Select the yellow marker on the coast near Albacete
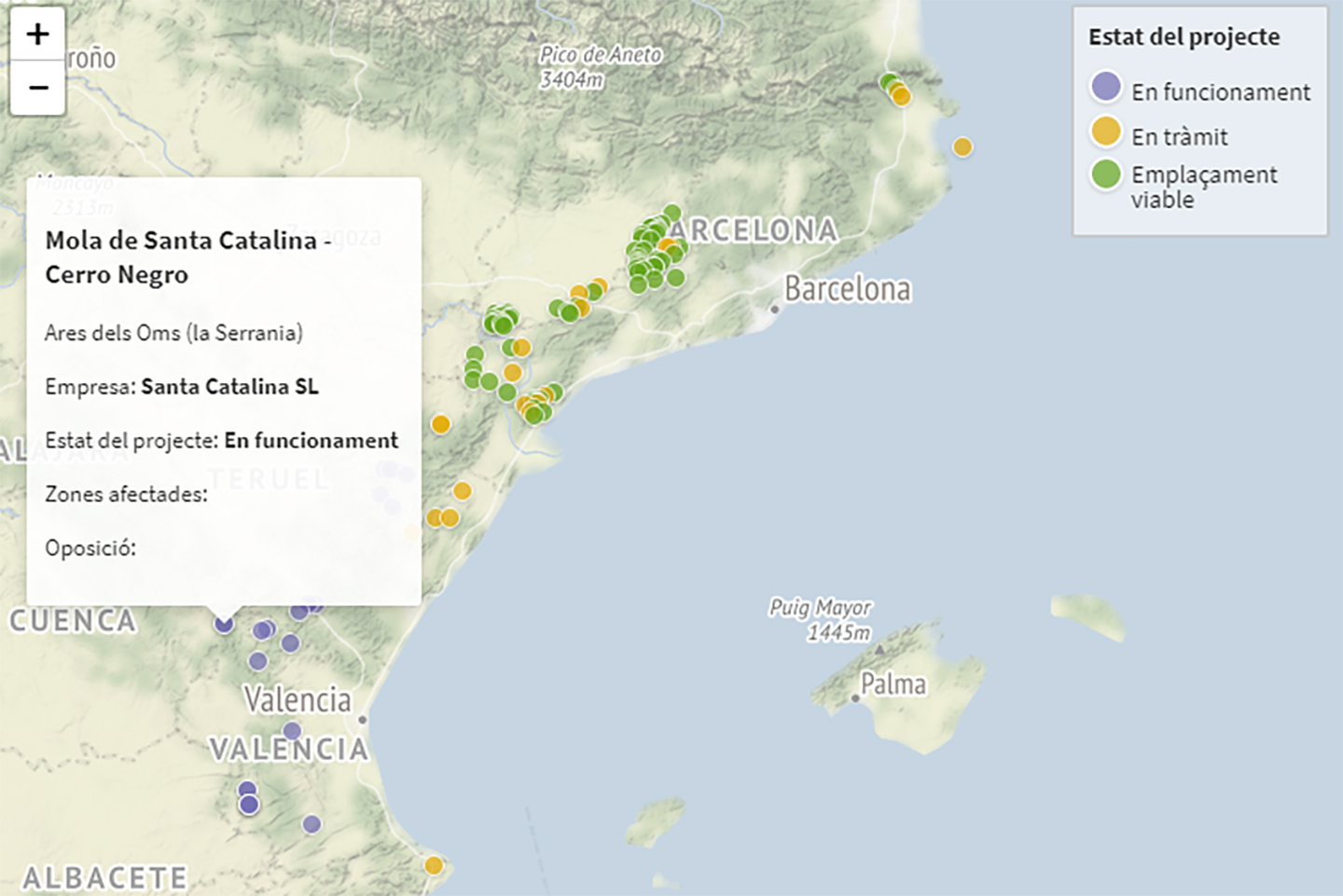Image resolution: width=1343 pixels, height=896 pixels. tap(434, 865)
